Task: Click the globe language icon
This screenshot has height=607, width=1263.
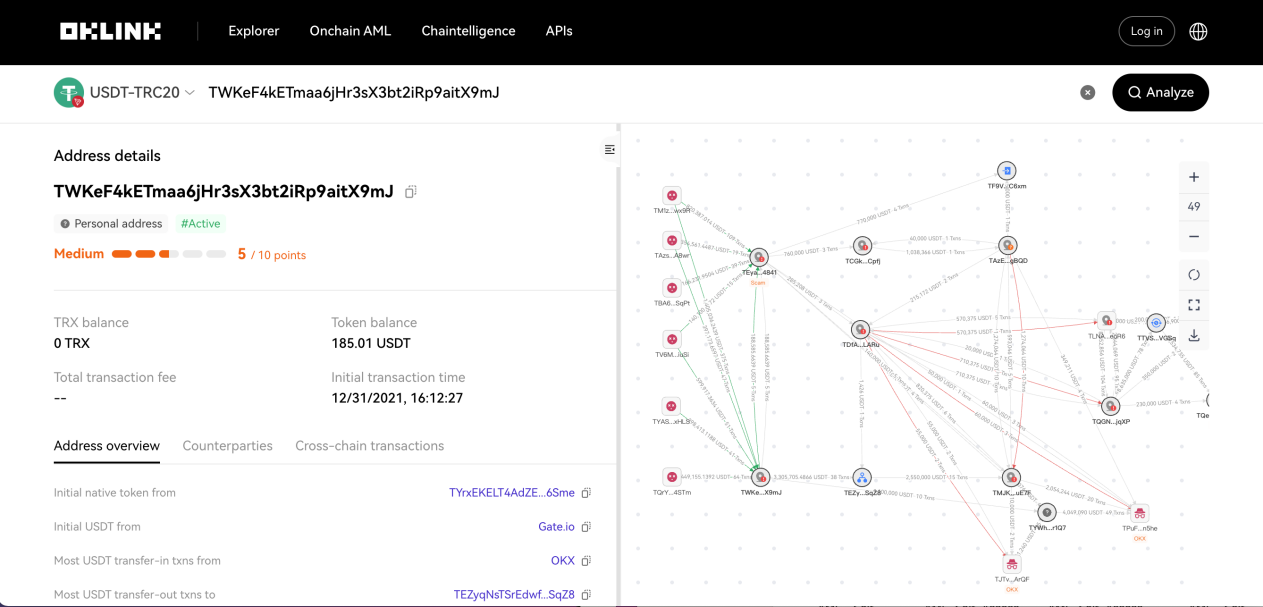Action: point(1198,31)
